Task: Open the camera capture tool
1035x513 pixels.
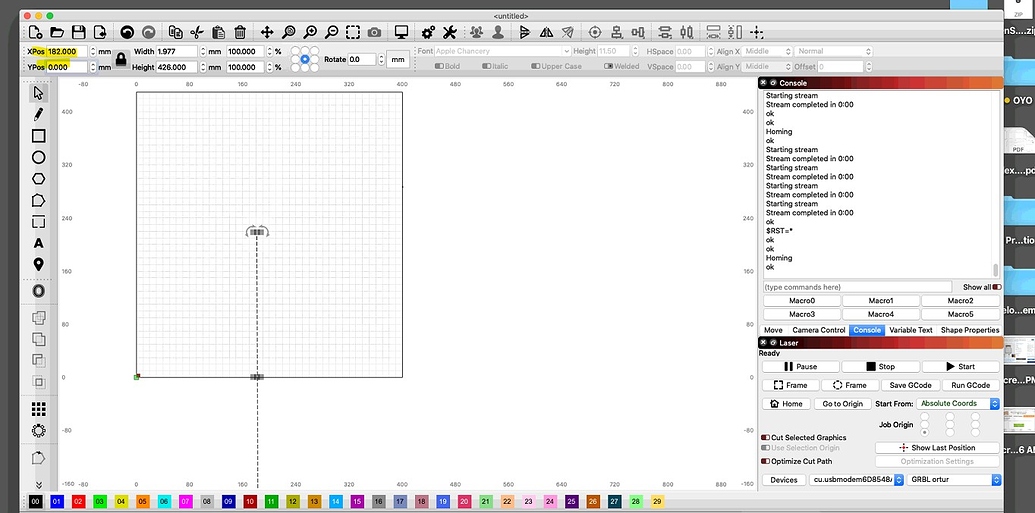Action: coord(374,32)
